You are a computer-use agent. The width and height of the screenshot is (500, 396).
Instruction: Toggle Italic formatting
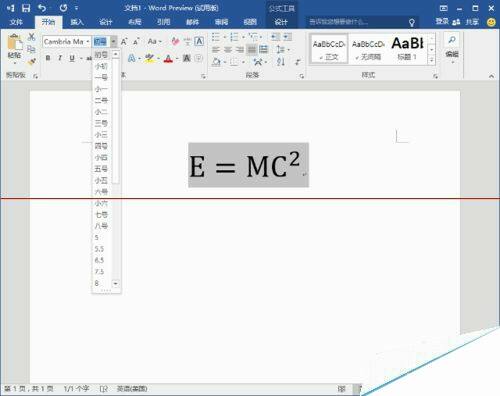point(60,58)
